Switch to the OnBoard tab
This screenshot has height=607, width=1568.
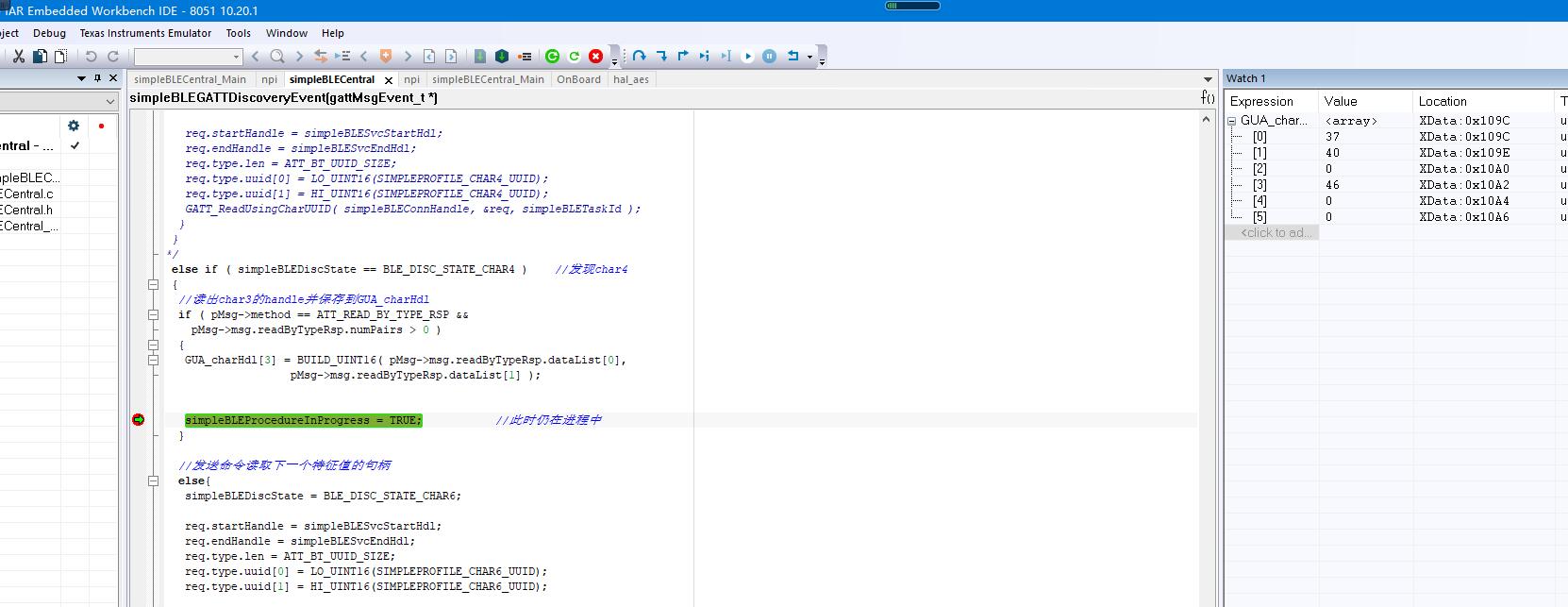pyautogui.click(x=578, y=79)
